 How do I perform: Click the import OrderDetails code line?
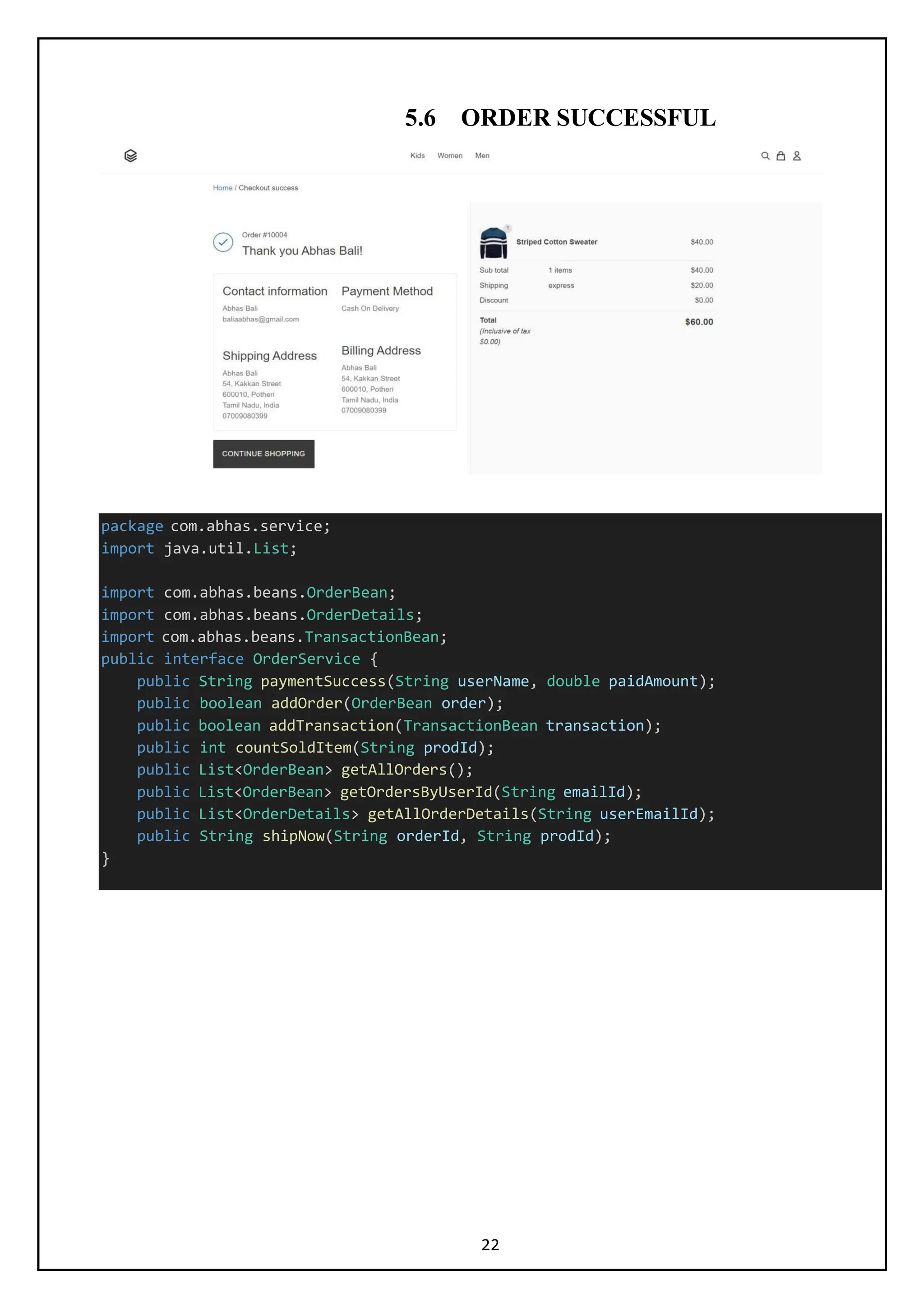pos(261,615)
